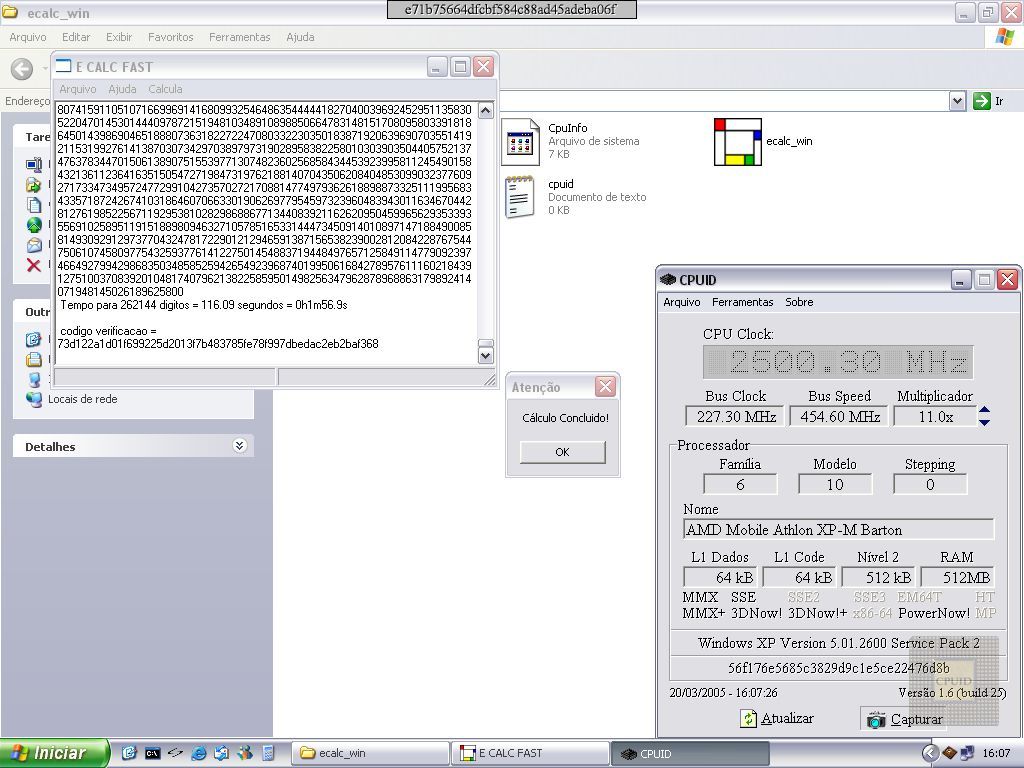This screenshot has width=1024, height=768.
Task: Click the Locais de rede network icon
Action: pyautogui.click(x=34, y=399)
